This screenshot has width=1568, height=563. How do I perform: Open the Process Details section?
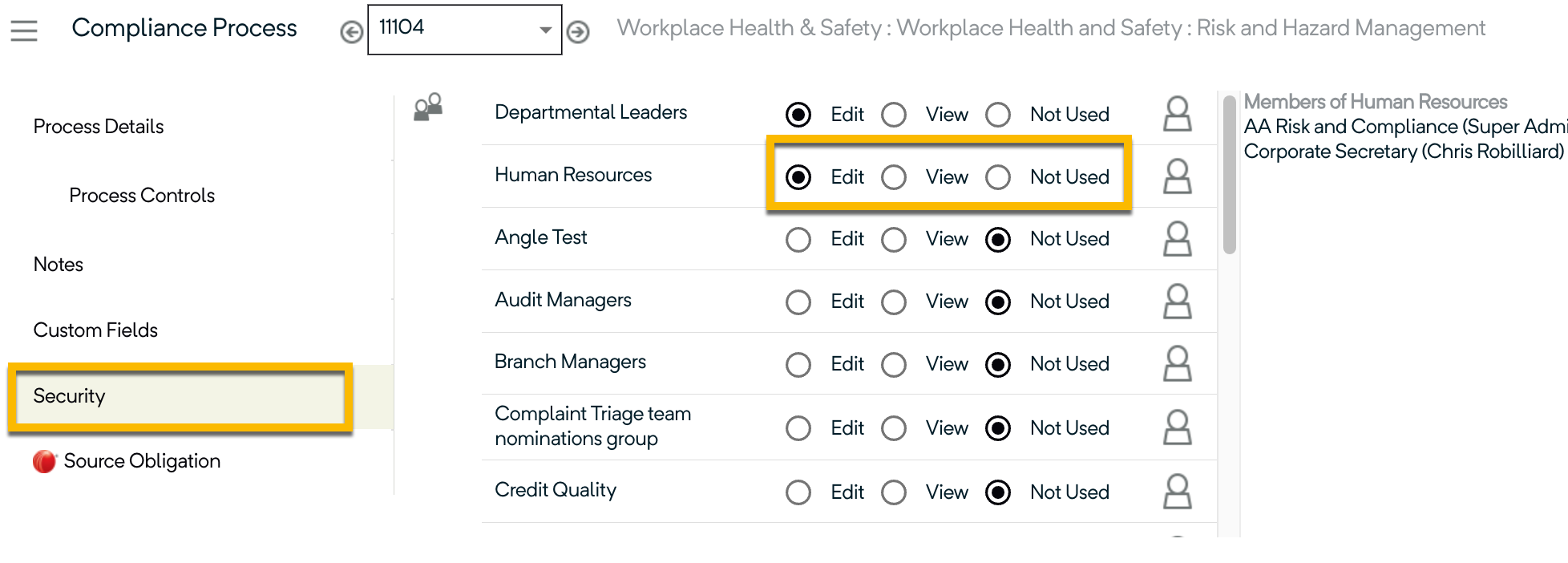99,127
